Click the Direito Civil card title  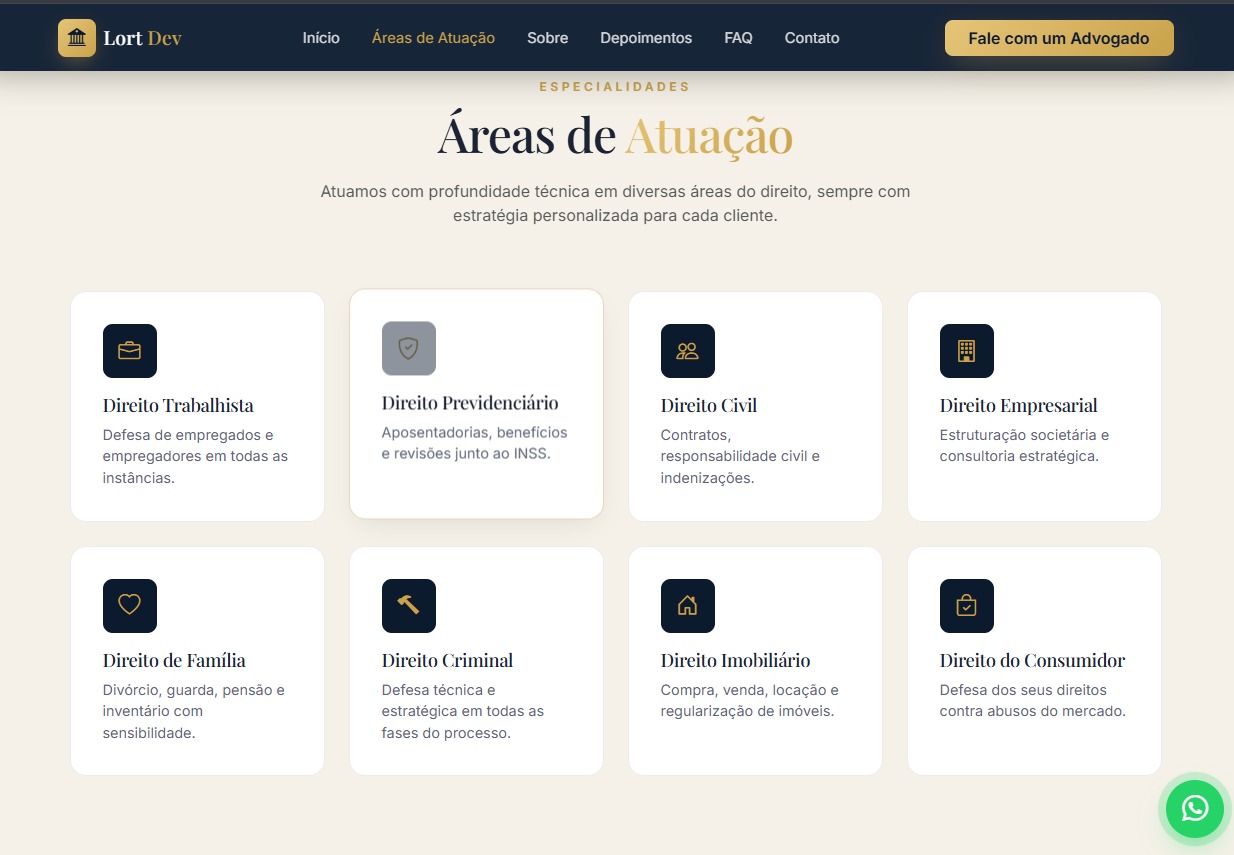coord(709,406)
